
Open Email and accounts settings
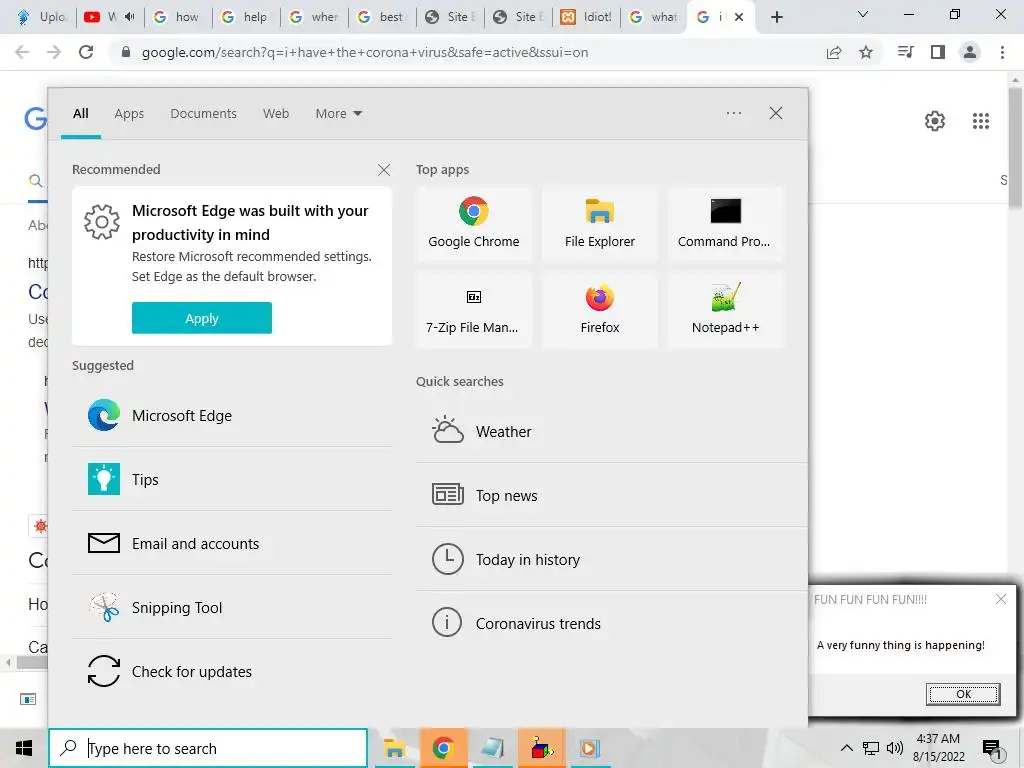(232, 543)
